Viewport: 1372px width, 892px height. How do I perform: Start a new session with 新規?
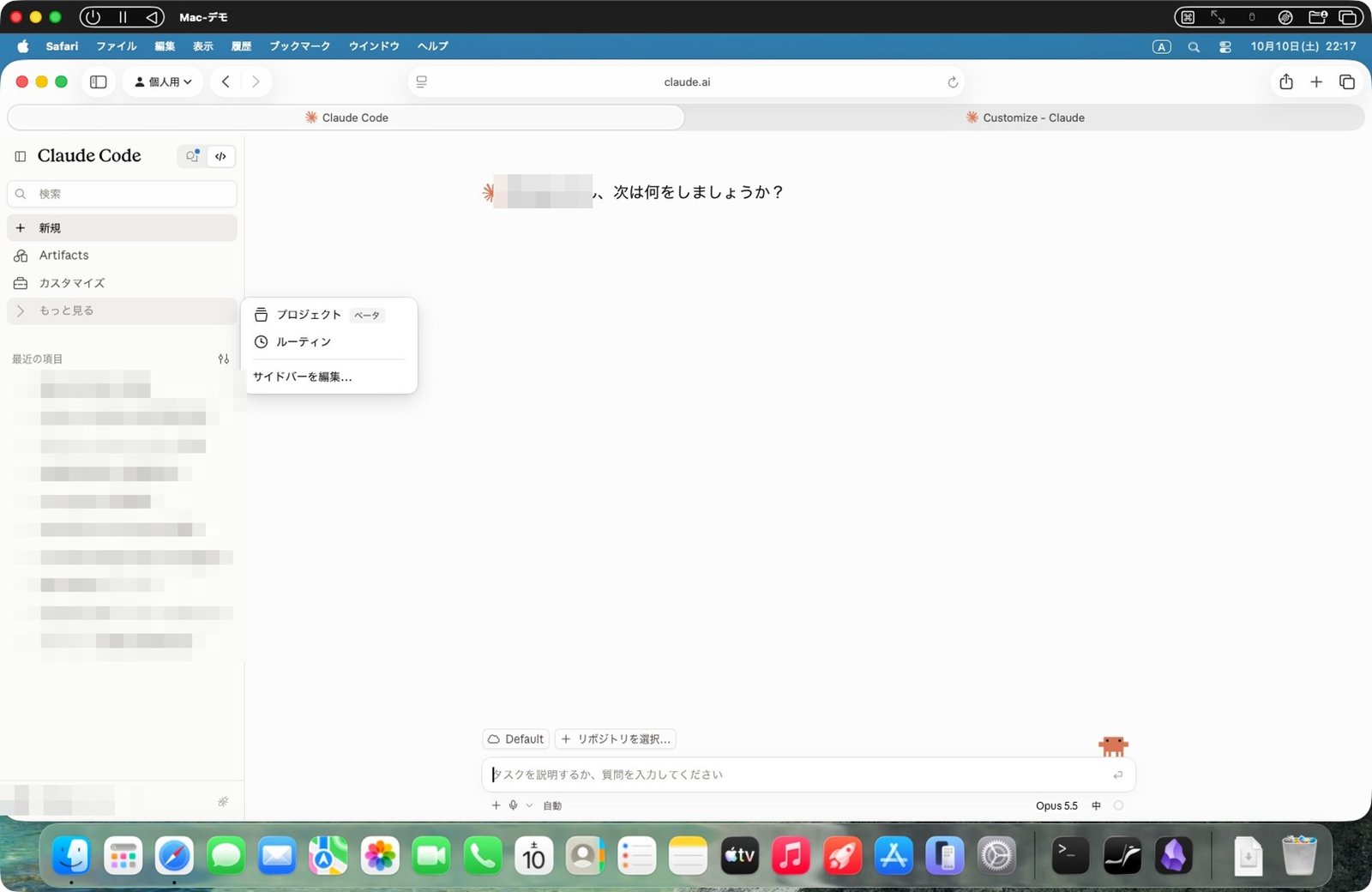pos(122,228)
